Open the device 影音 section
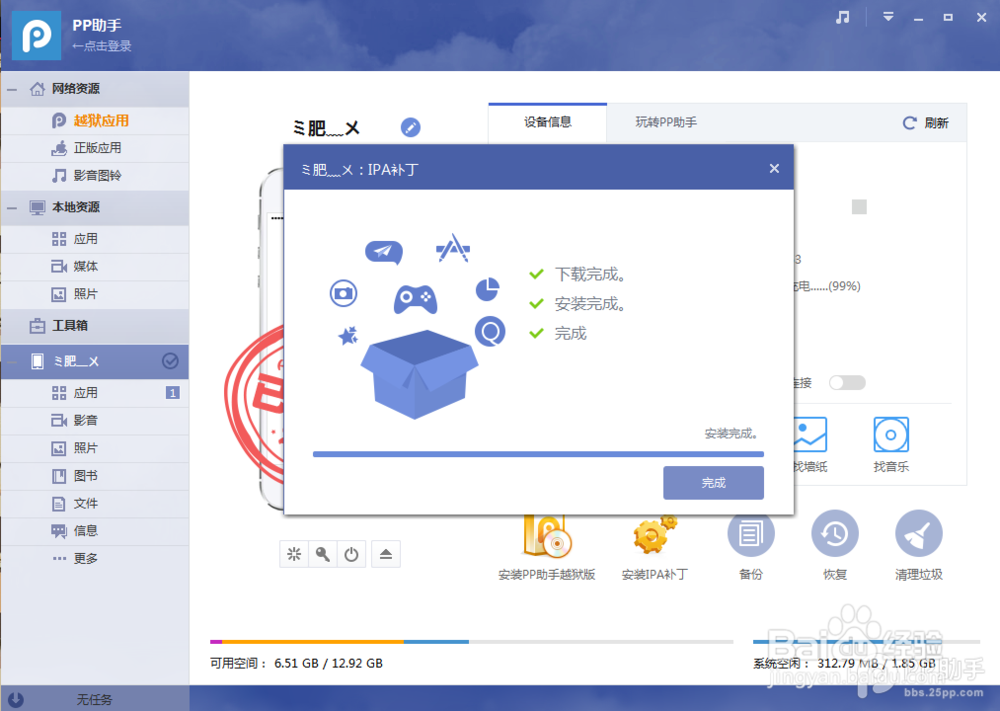Viewport: 1000px width, 711px height. [x=94, y=420]
